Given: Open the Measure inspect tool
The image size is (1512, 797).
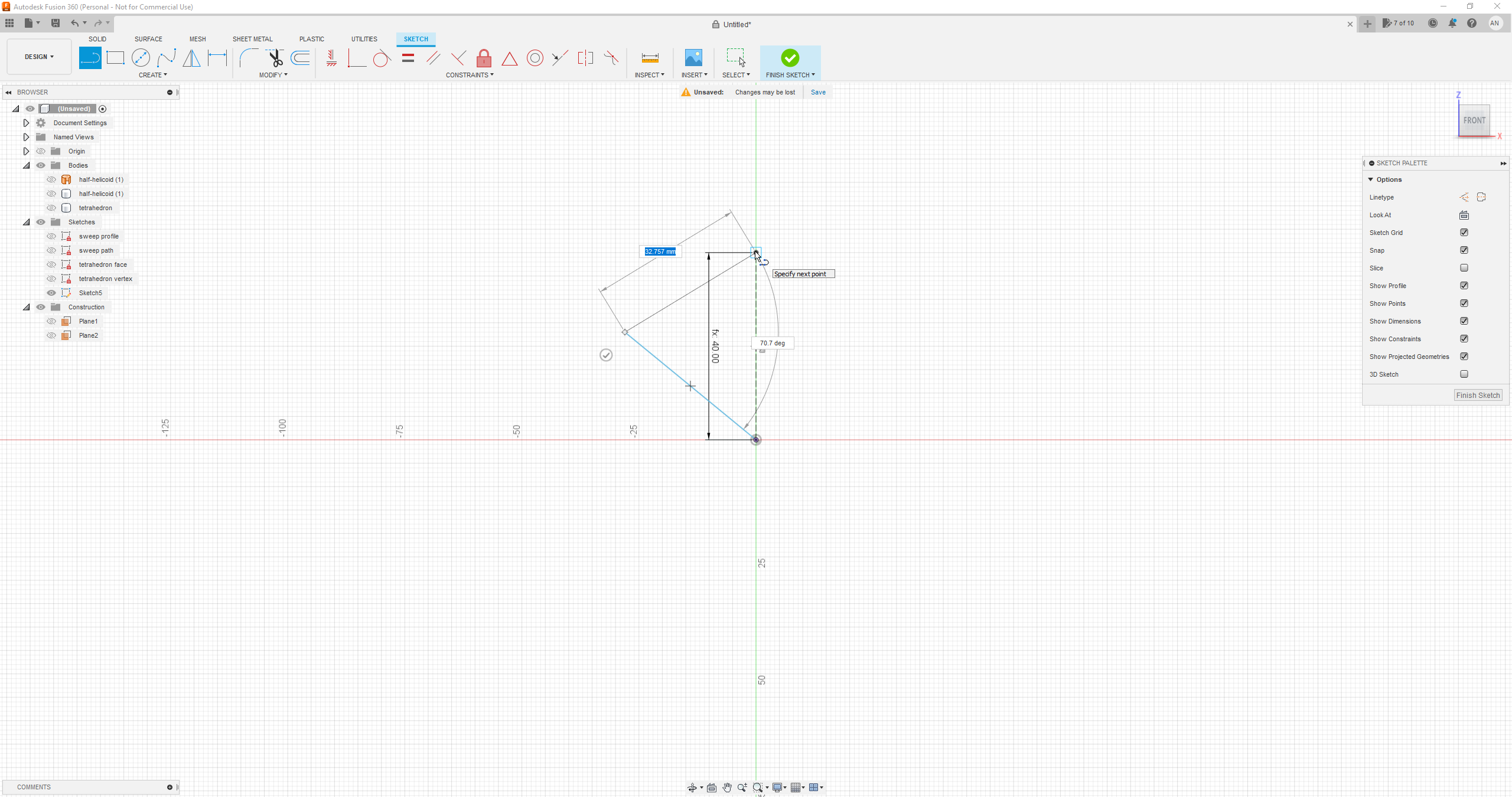Looking at the screenshot, I should (650, 58).
